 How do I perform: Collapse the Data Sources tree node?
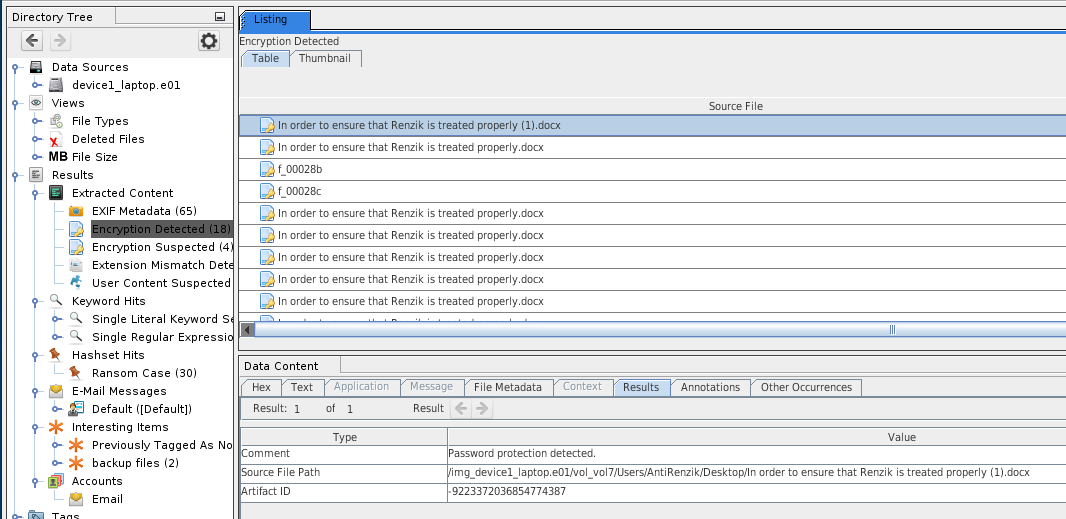tap(16, 67)
